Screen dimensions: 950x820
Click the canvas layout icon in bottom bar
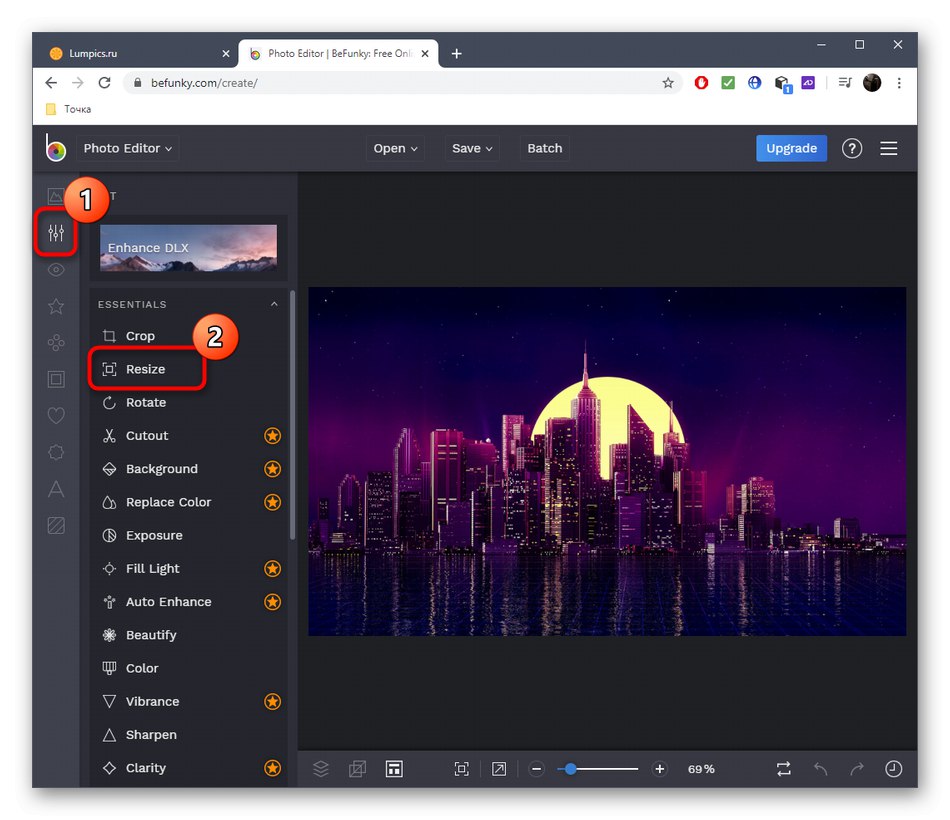394,768
